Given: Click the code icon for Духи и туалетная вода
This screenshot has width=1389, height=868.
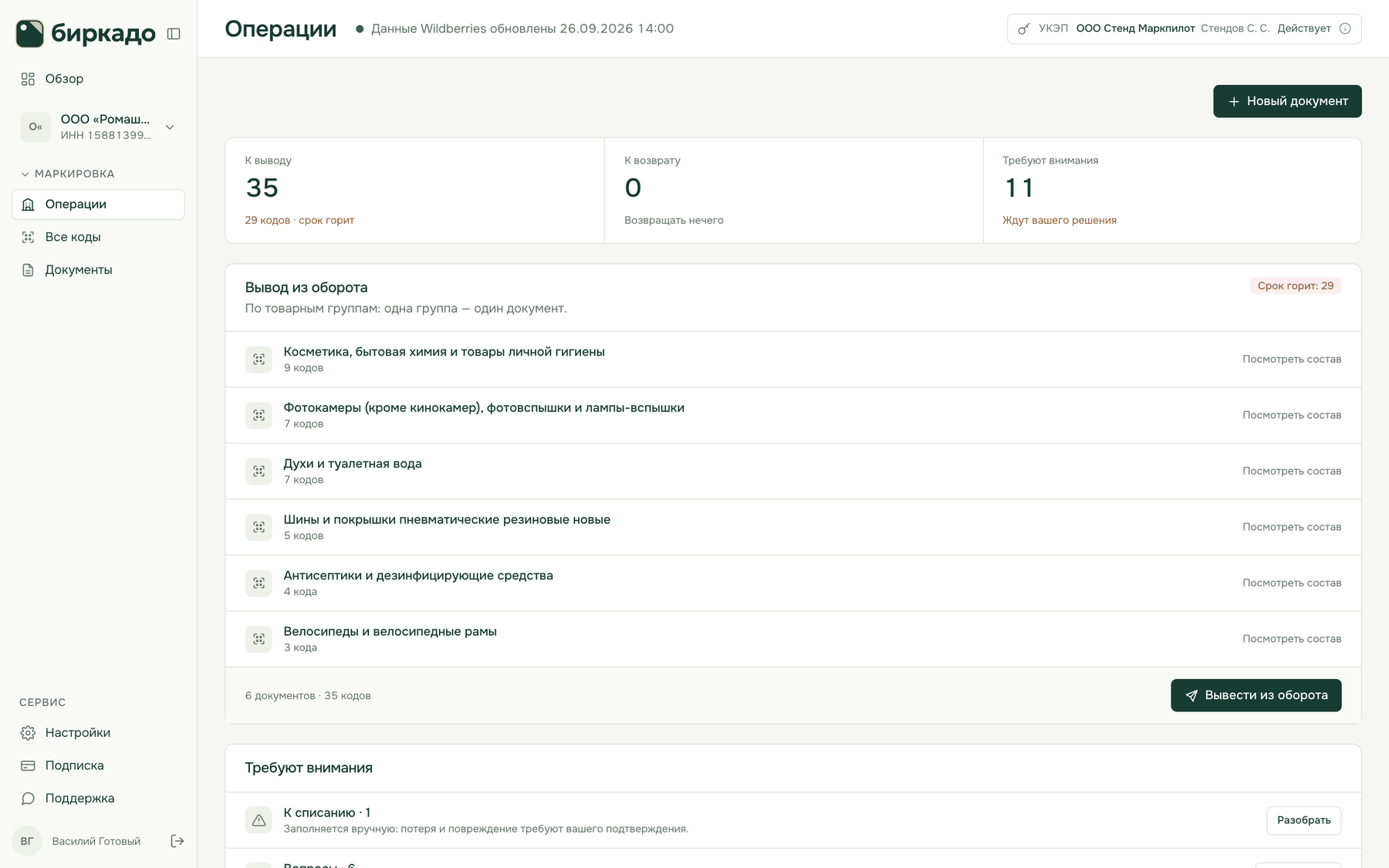Looking at the screenshot, I should (259, 471).
